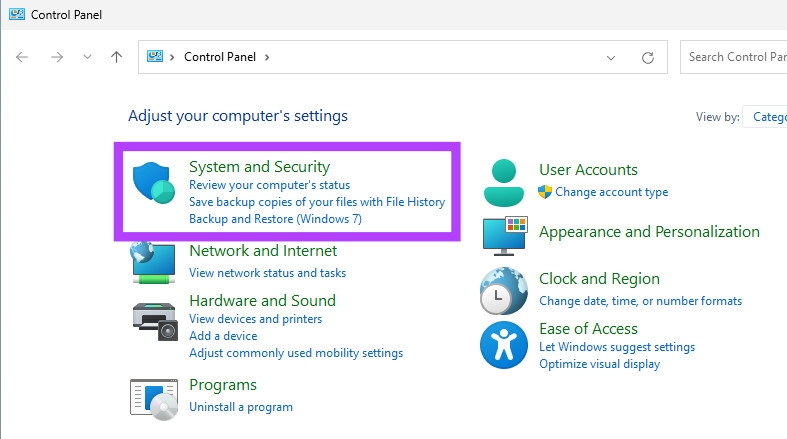
Task: Open Backup and Restore (Windows 7)
Action: pyautogui.click(x=276, y=219)
